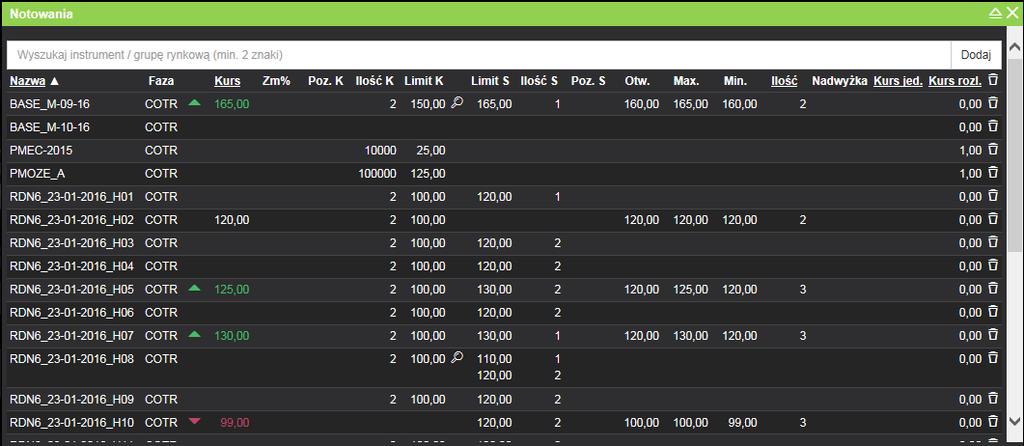The width and height of the screenshot is (1024, 446).
Task: Remove PMOZE_A using its trash icon
Action: 993,173
